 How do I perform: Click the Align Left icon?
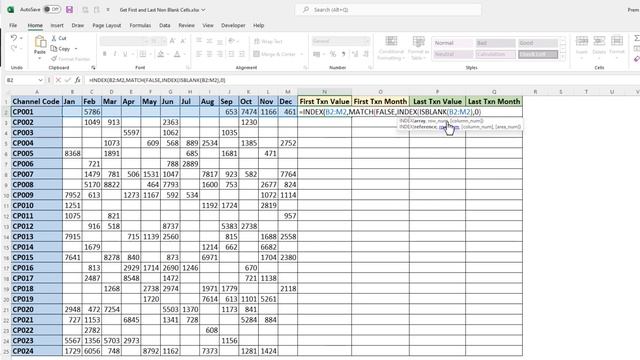[199, 54]
